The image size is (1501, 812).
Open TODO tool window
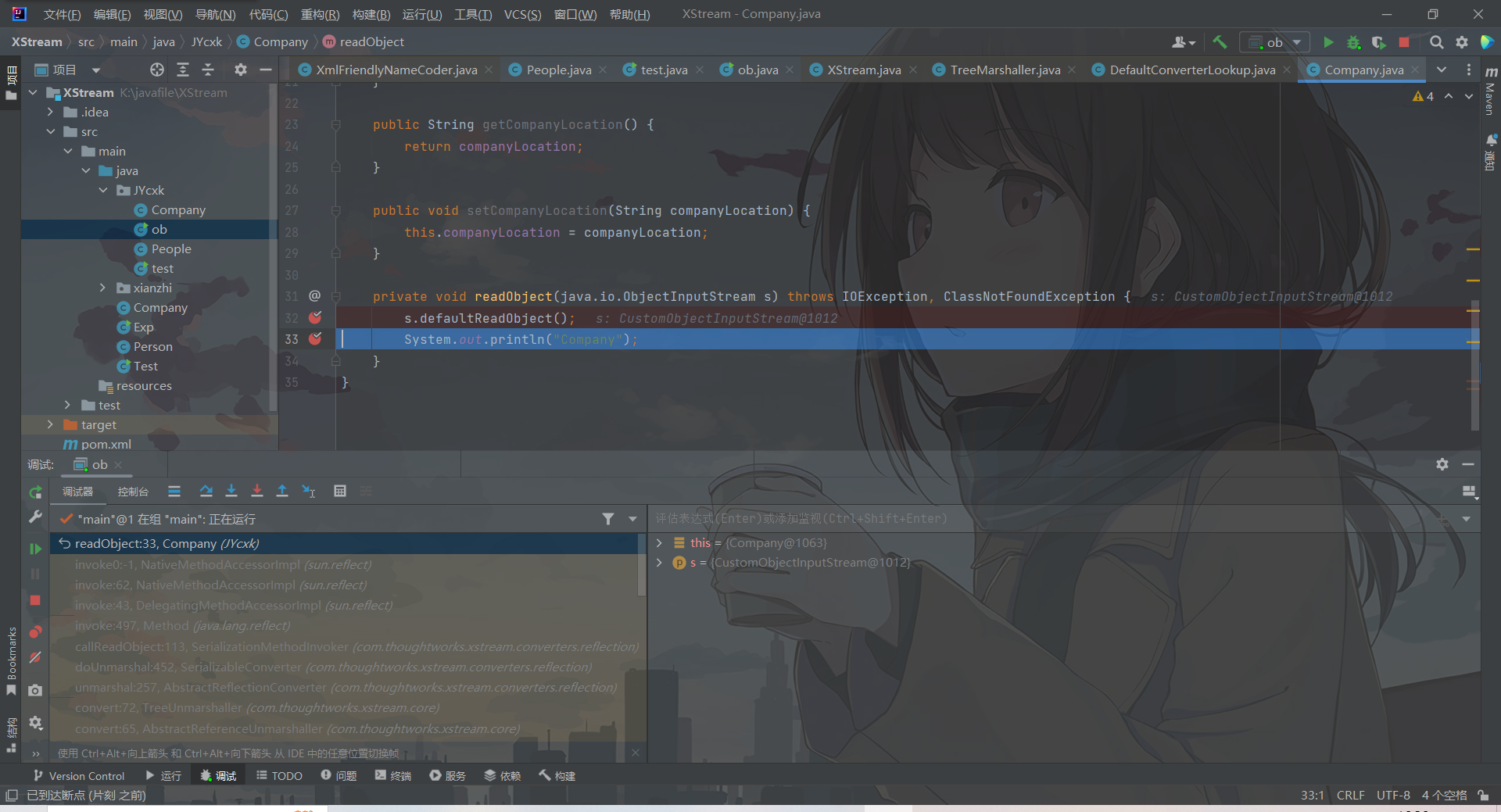[279, 776]
